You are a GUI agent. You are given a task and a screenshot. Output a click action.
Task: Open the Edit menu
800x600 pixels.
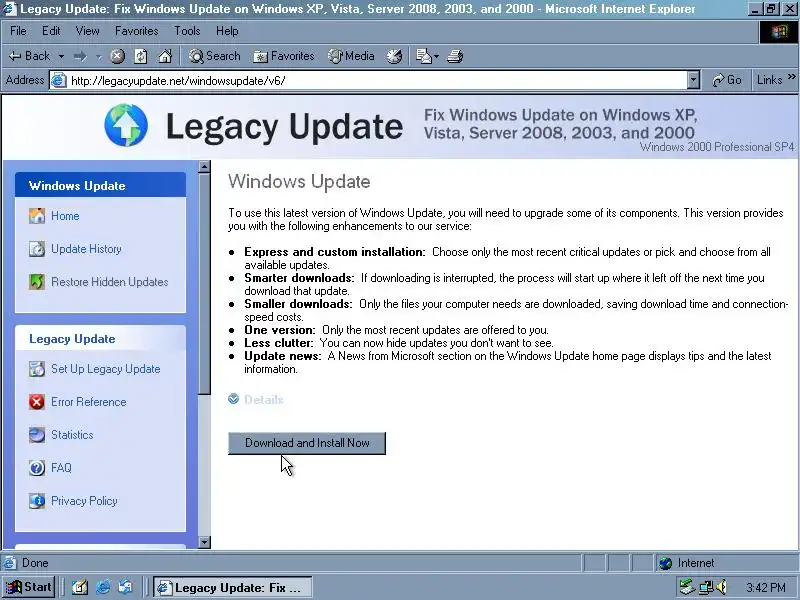(51, 31)
